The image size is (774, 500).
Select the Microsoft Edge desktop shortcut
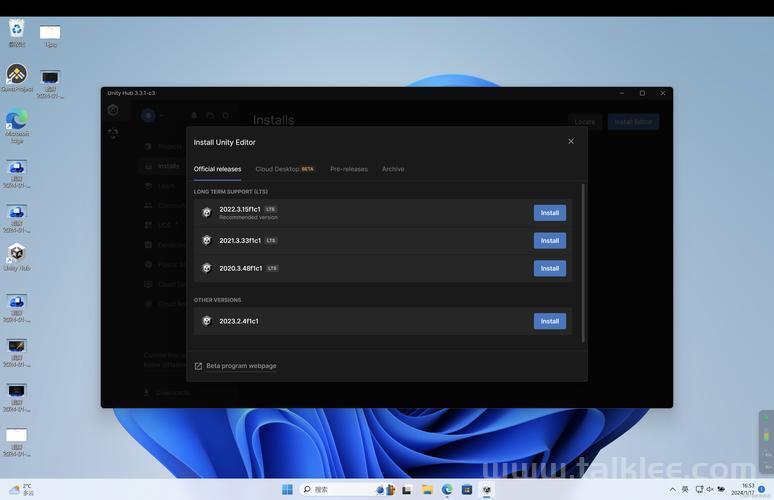(x=17, y=126)
